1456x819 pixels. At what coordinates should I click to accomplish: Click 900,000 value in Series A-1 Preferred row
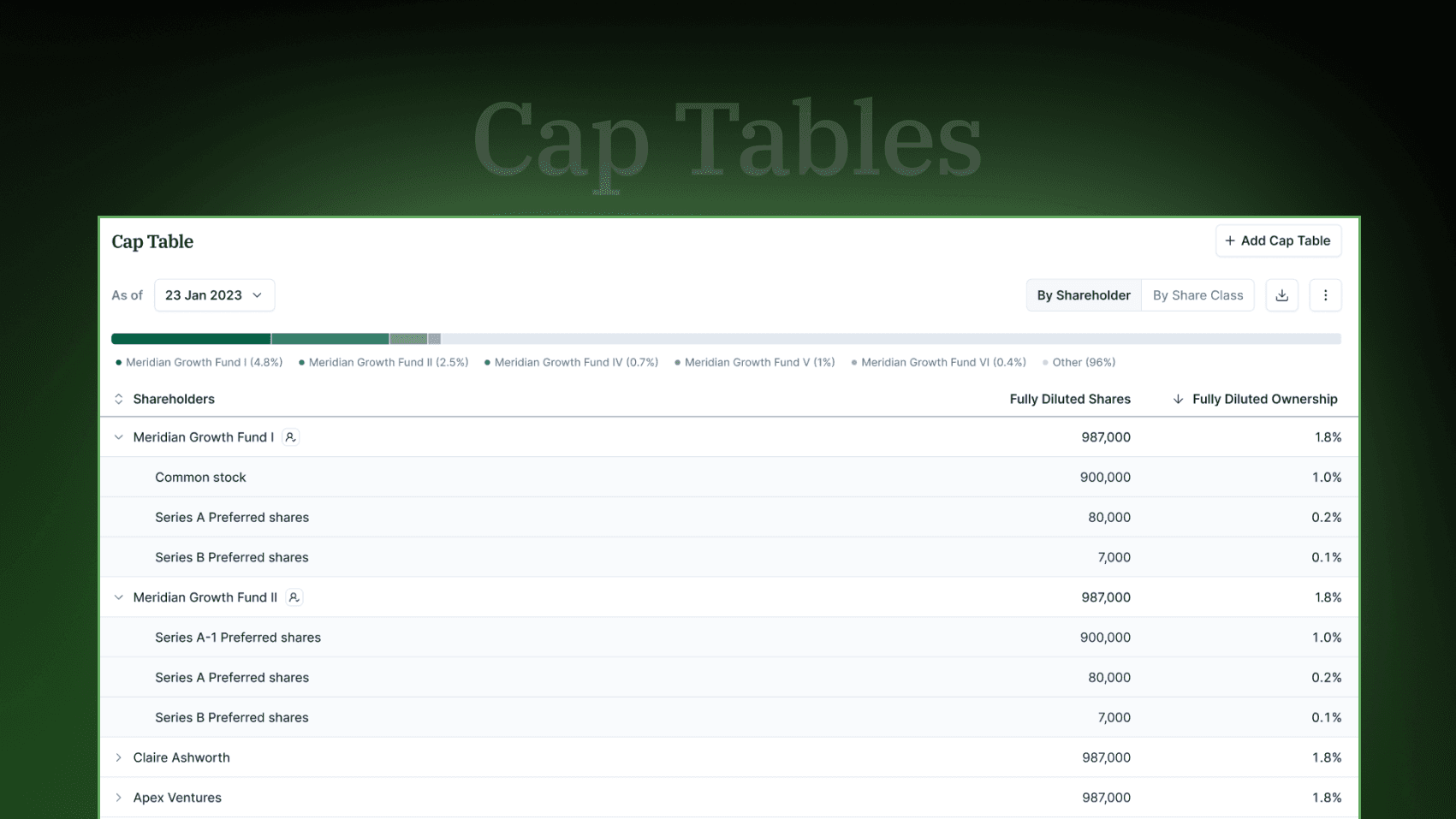click(1105, 638)
